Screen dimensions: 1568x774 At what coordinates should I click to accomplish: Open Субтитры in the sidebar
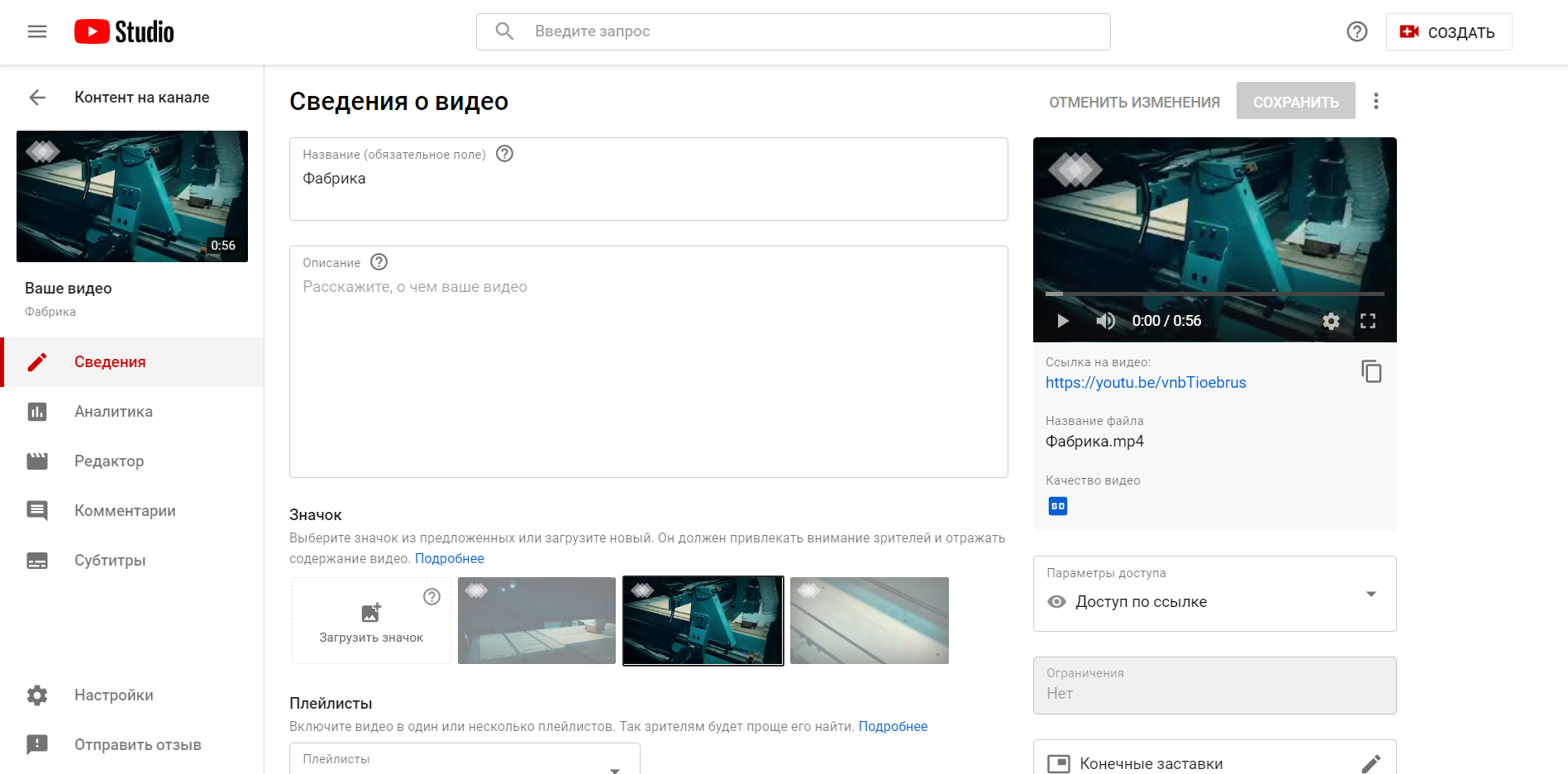point(132,561)
